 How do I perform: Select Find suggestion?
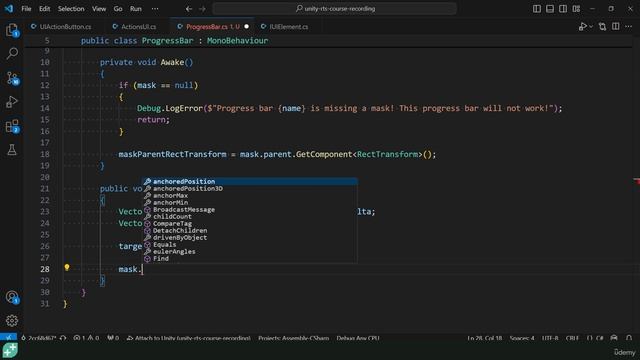click(249, 258)
